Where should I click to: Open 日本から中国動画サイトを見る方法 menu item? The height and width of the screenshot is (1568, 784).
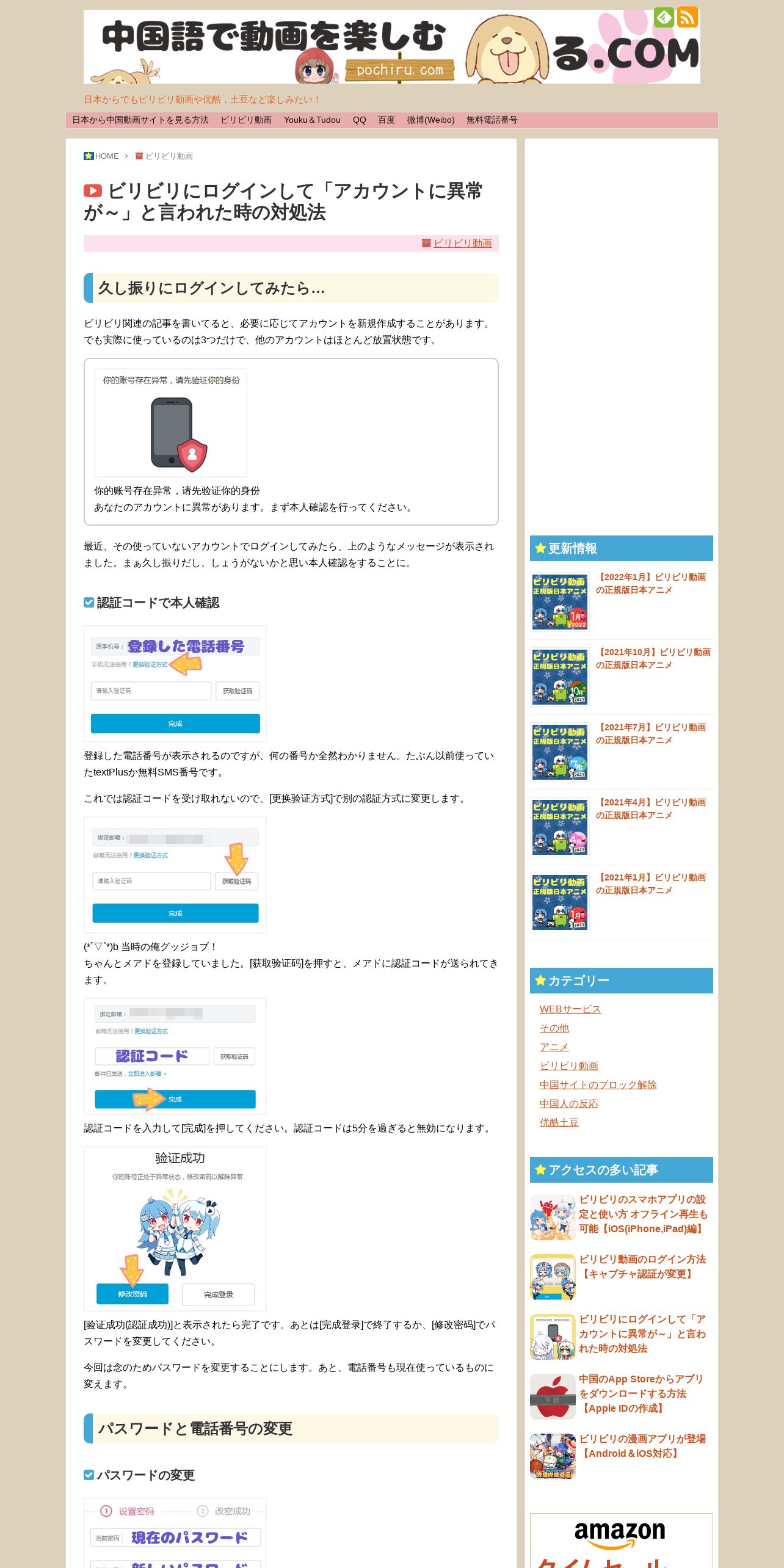point(140,120)
